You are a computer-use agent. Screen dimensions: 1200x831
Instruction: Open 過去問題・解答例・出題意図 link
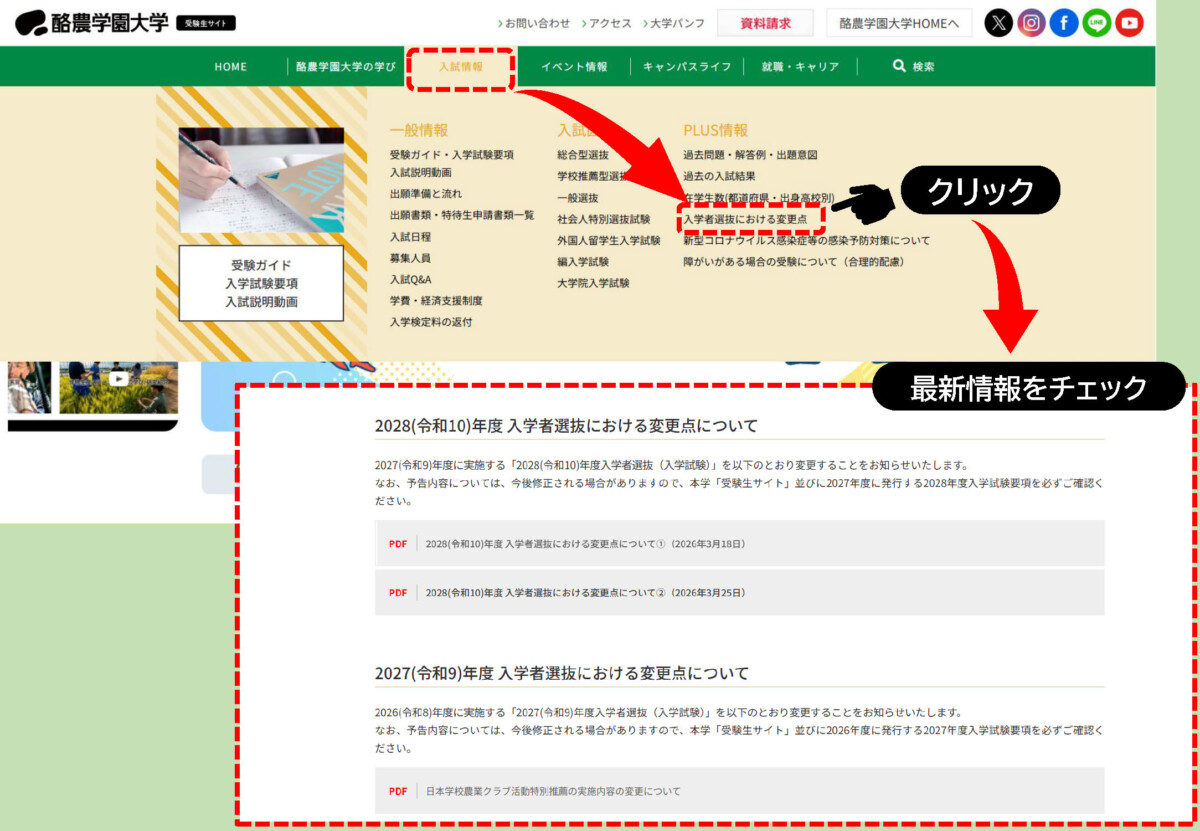click(x=750, y=155)
